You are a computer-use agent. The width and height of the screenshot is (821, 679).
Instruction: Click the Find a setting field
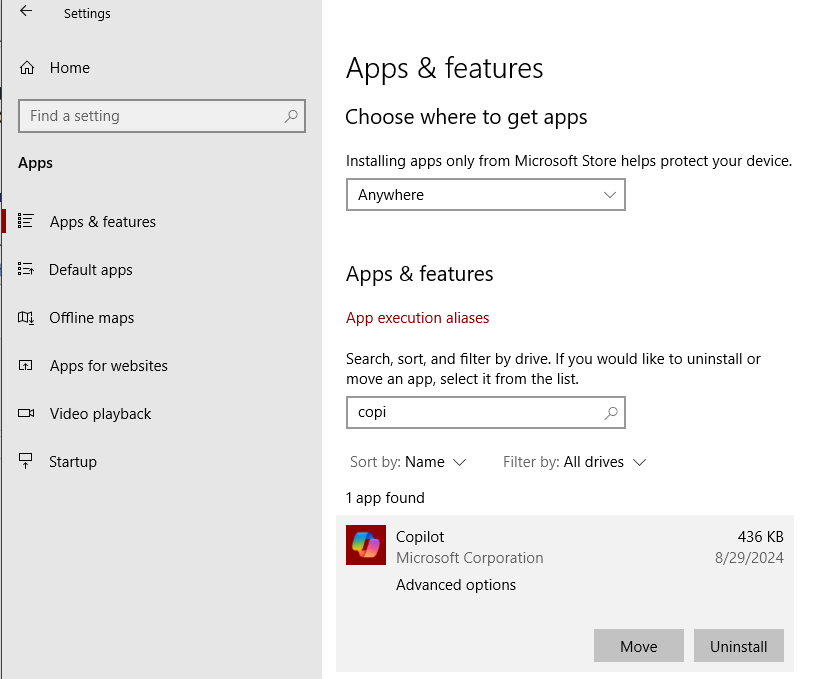tap(162, 116)
